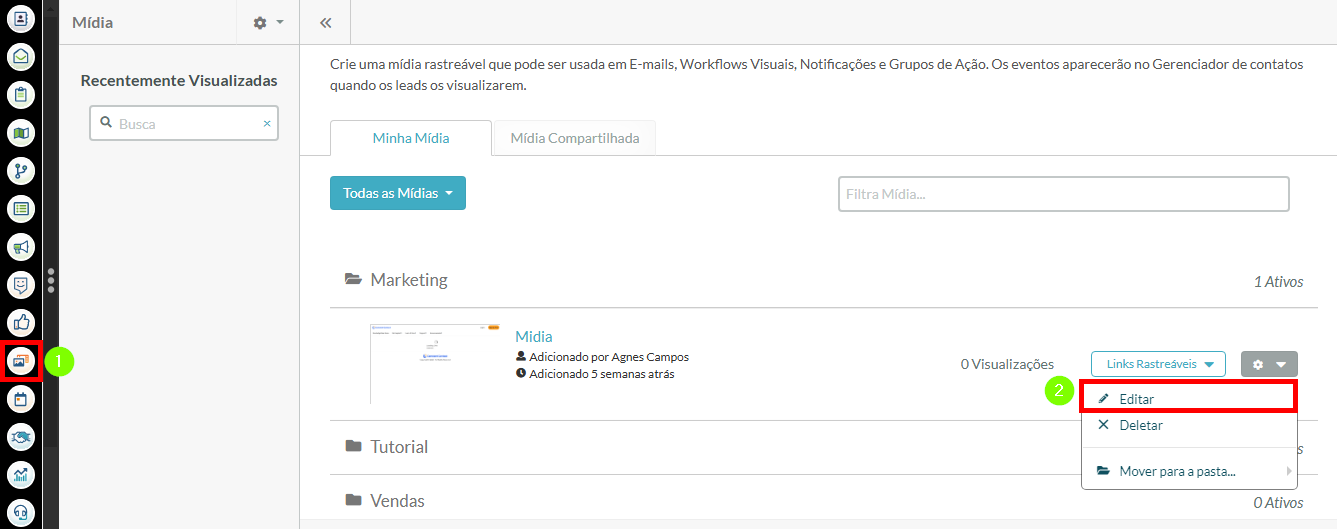Screen dimensions: 1337x529
Task: Open the media image sidebar icon
Action: tap(21, 360)
